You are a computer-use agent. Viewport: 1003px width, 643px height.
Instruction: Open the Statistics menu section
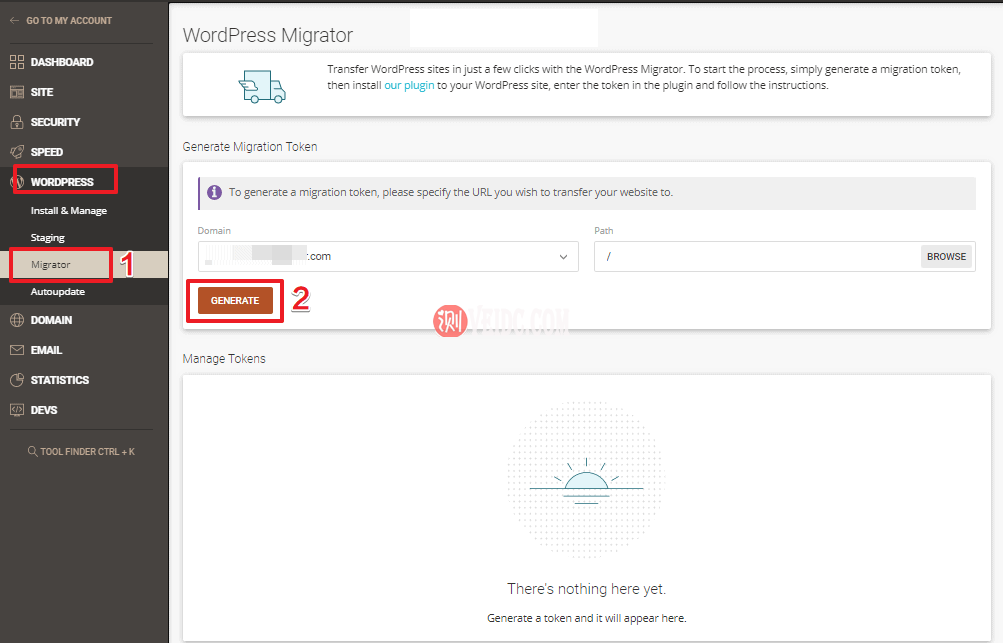[59, 380]
